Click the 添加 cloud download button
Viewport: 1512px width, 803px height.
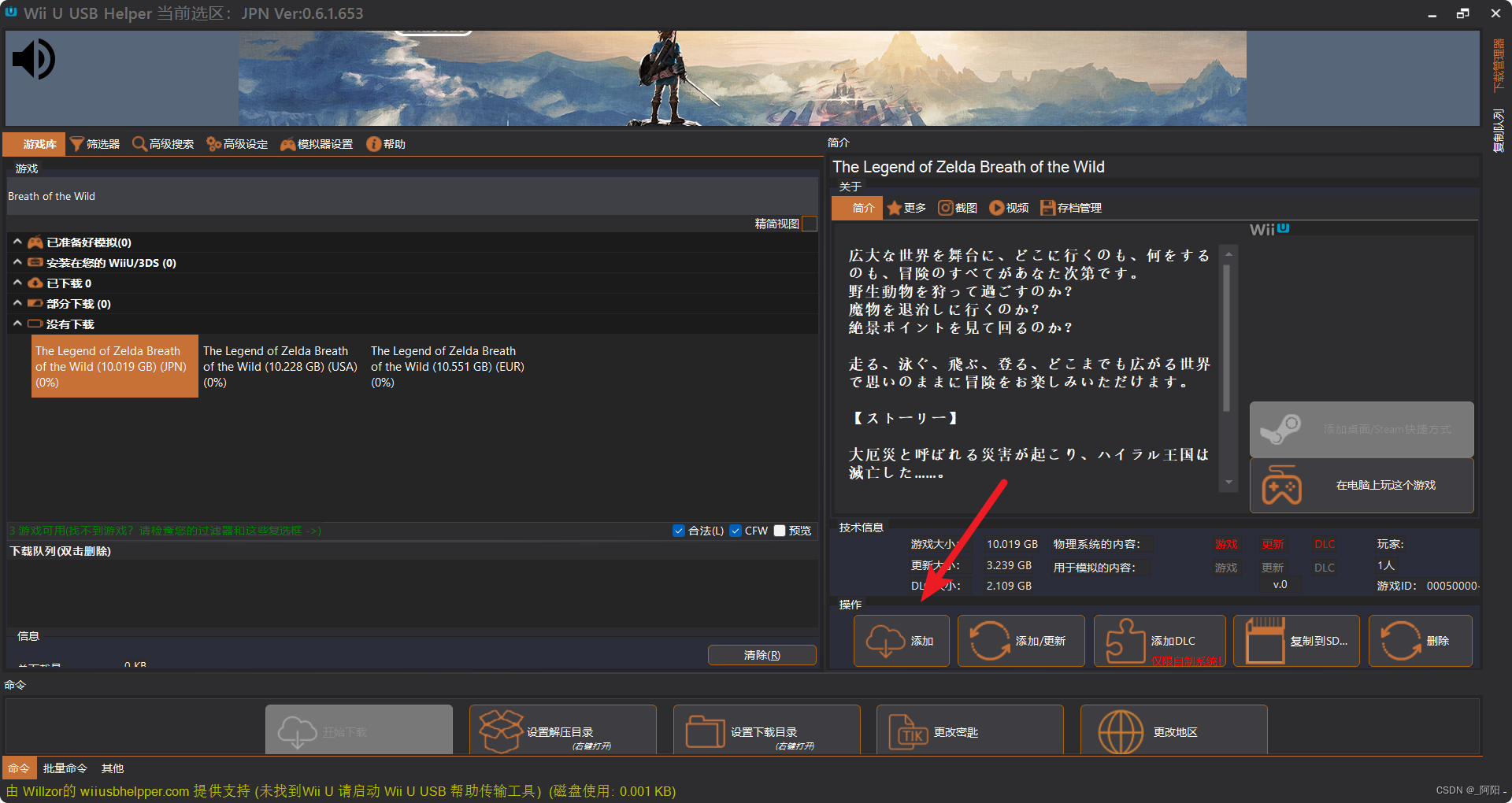tap(902, 641)
